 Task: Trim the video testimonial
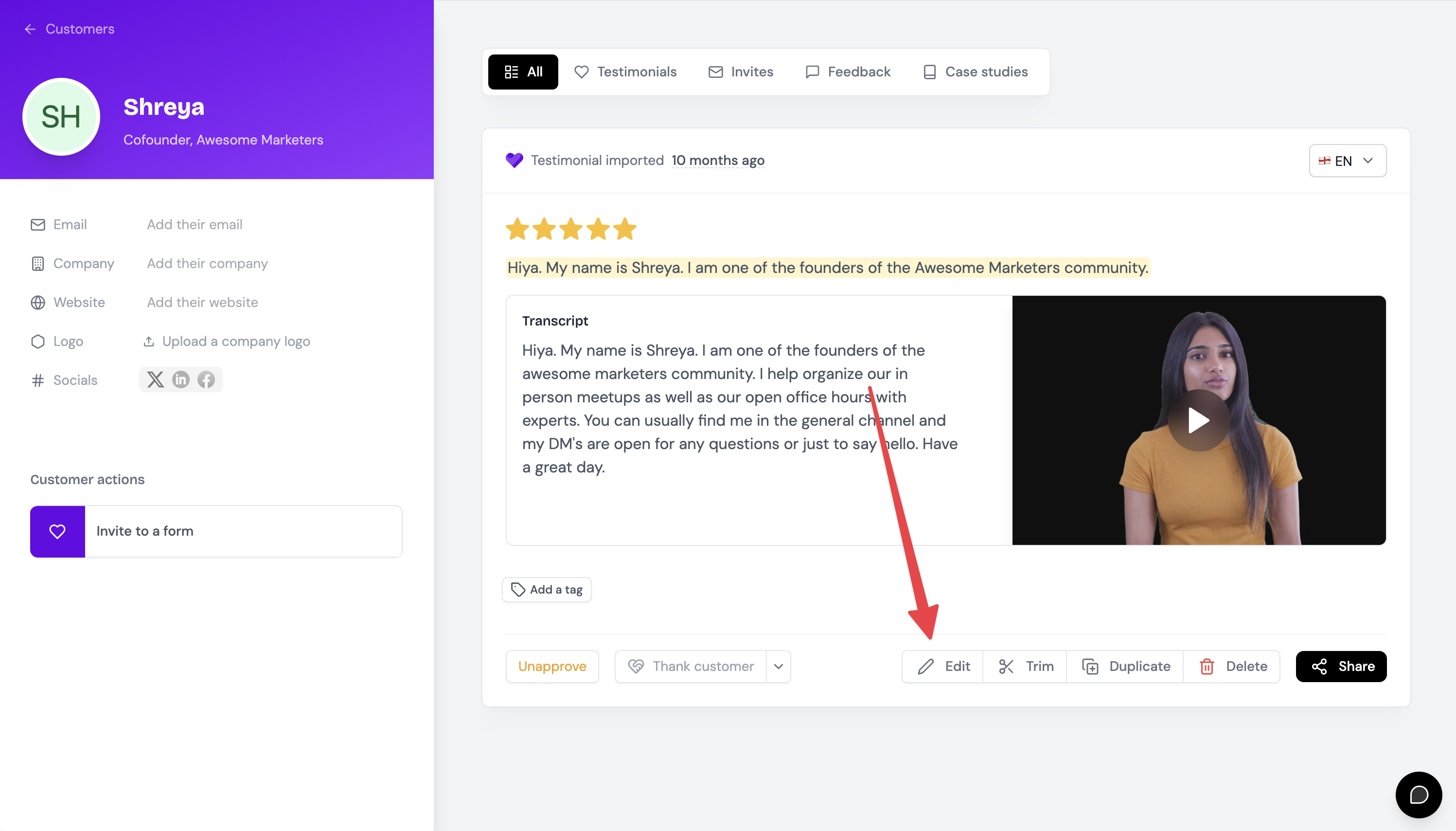click(1026, 667)
